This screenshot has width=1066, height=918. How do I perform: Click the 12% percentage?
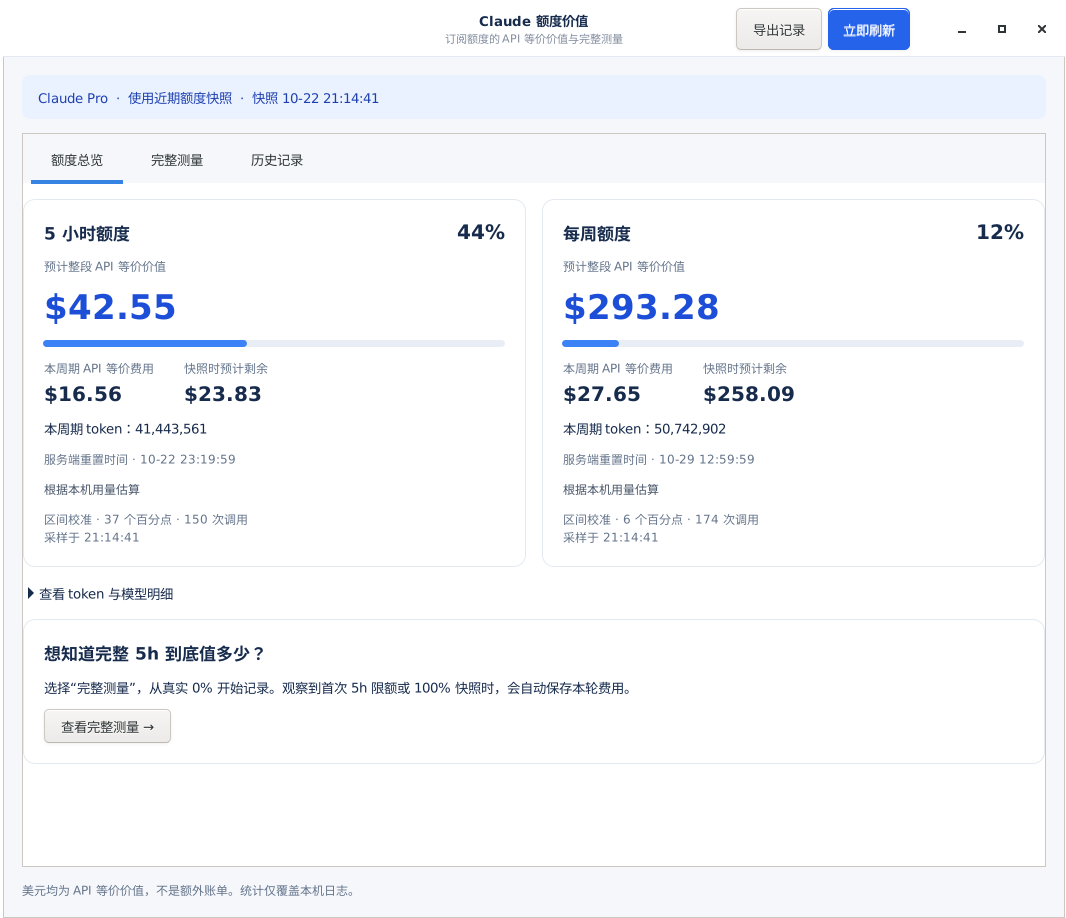point(999,232)
